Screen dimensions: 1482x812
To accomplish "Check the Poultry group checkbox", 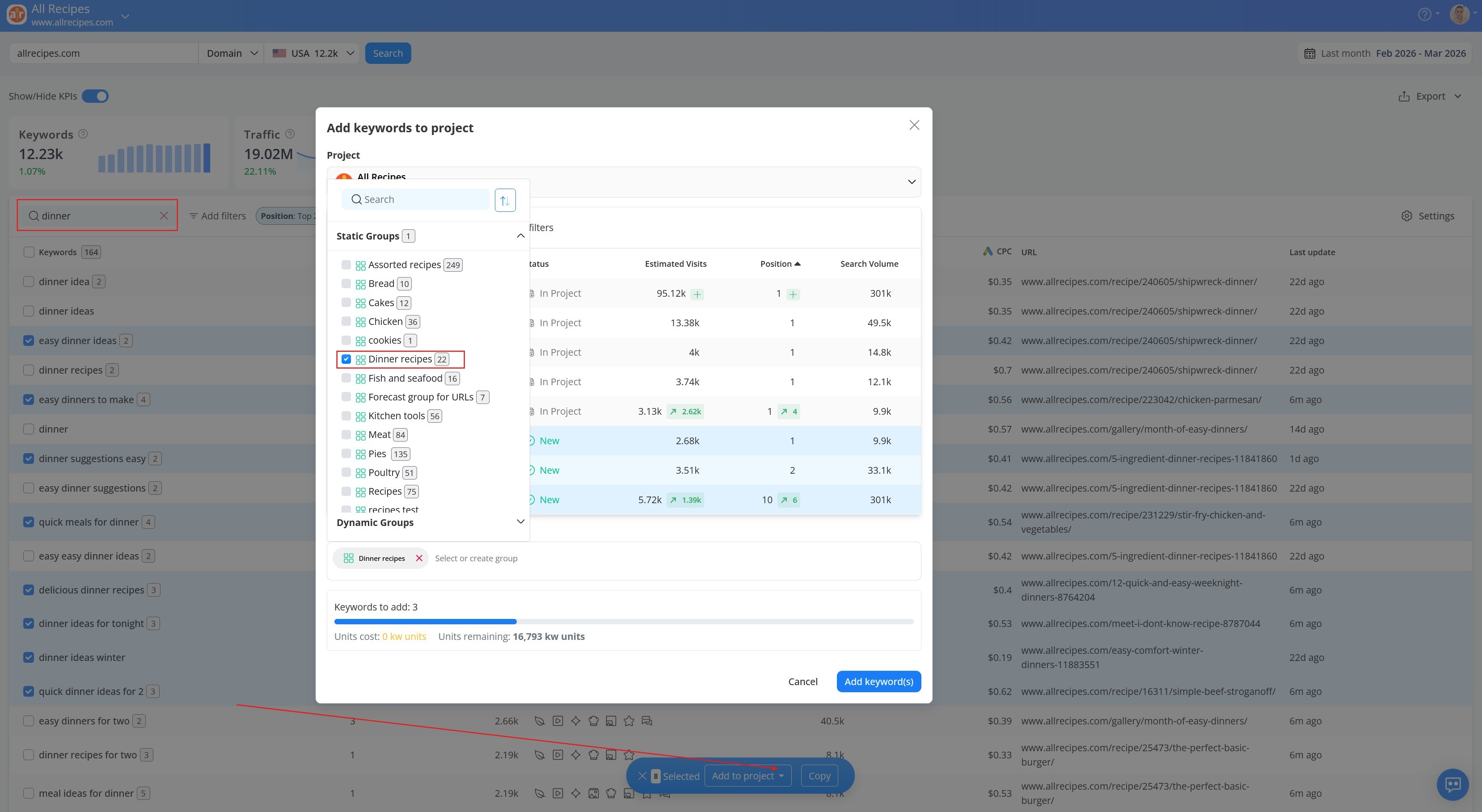I will (x=346, y=472).
